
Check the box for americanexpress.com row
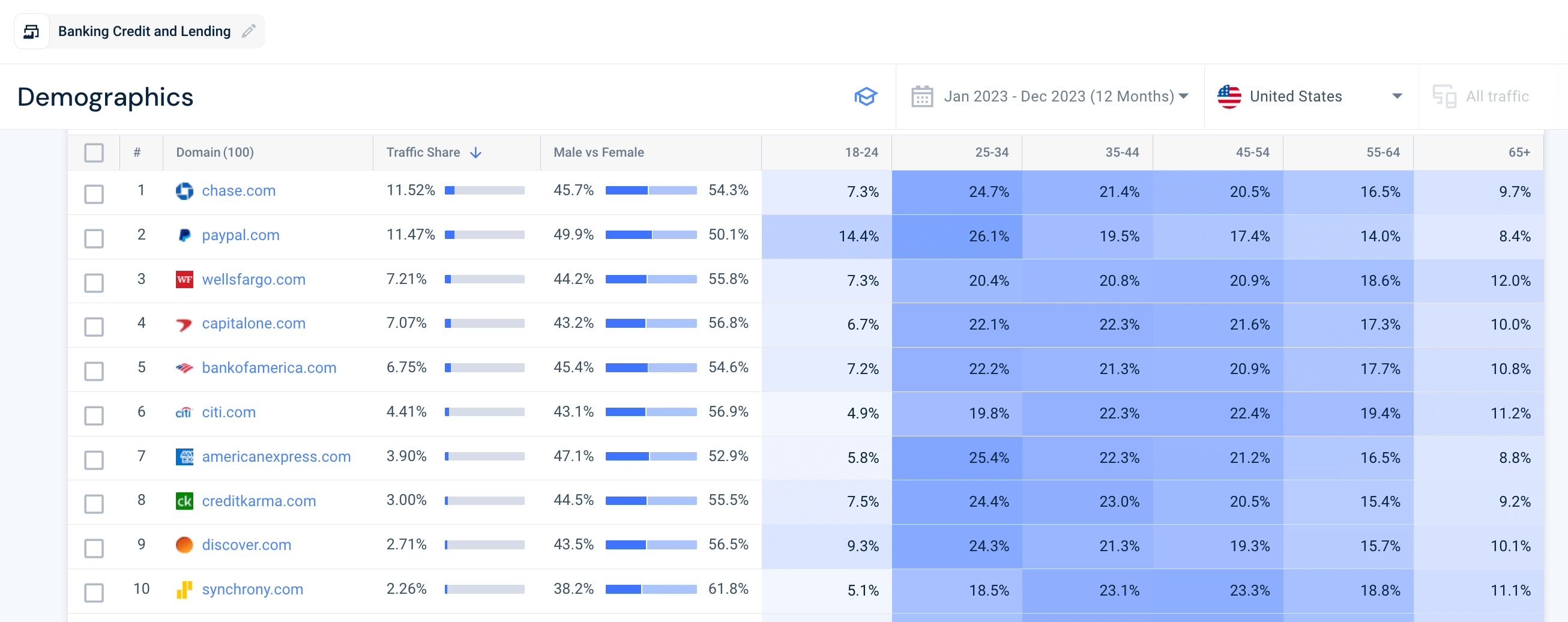point(94,460)
